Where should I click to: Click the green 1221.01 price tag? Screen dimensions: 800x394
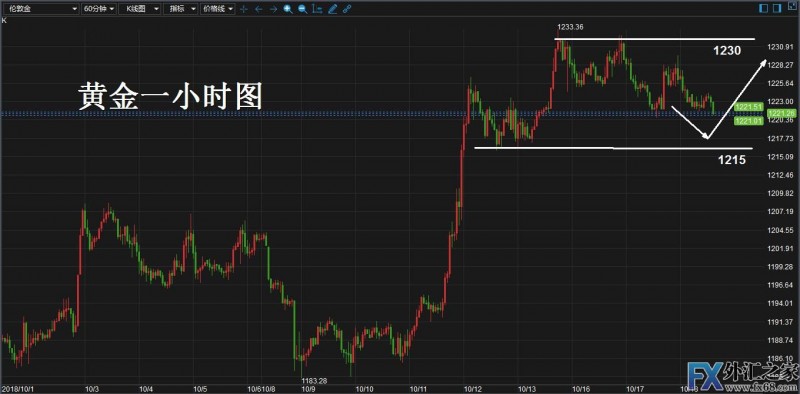pyautogui.click(x=748, y=121)
